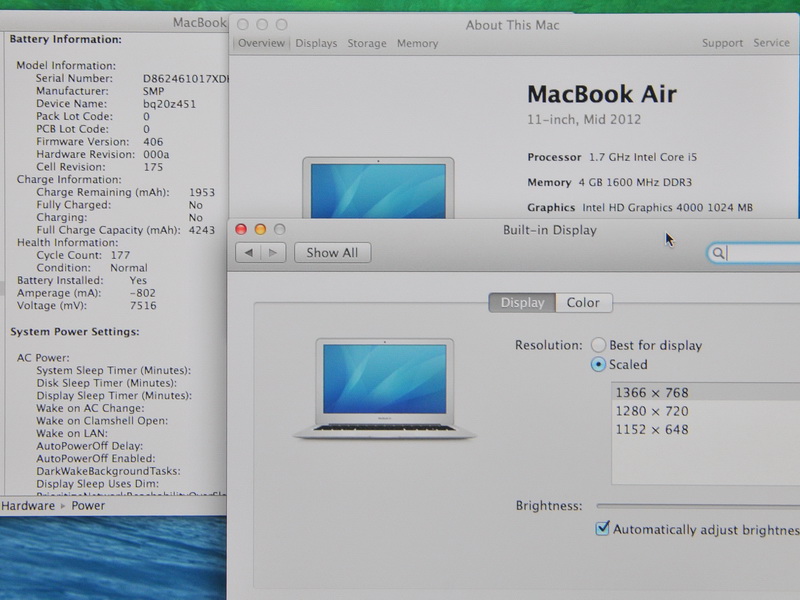
Task: Go forward with the right arrow button
Action: (273, 253)
